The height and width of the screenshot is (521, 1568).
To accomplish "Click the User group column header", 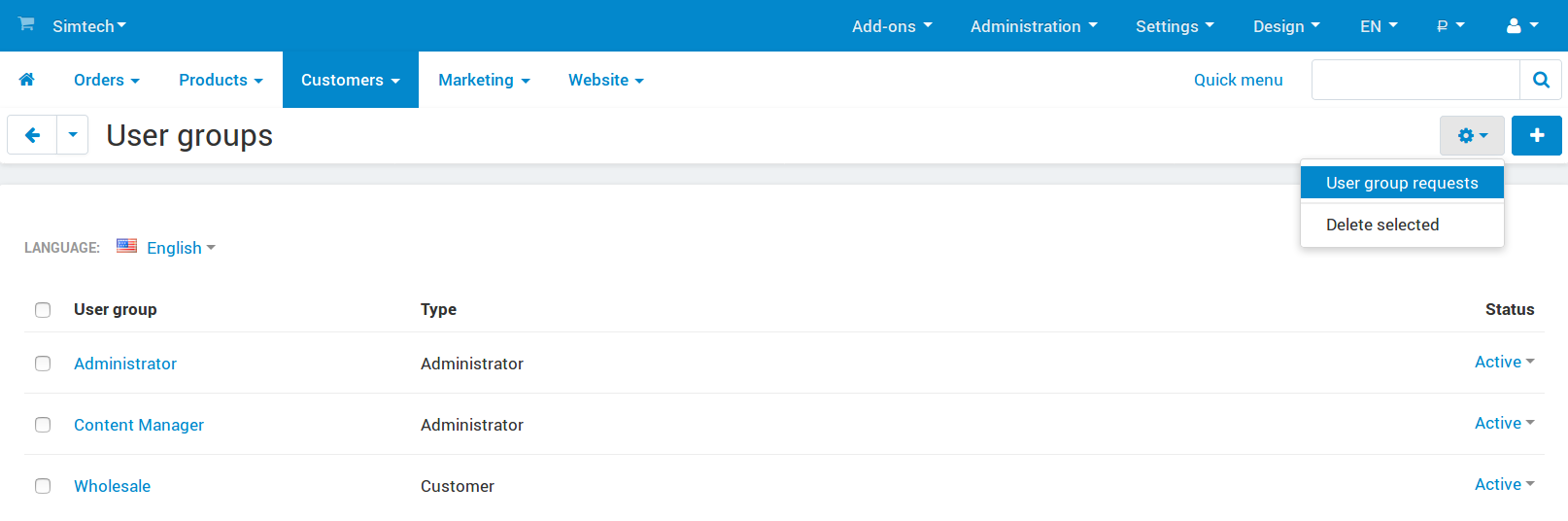I will (x=115, y=309).
